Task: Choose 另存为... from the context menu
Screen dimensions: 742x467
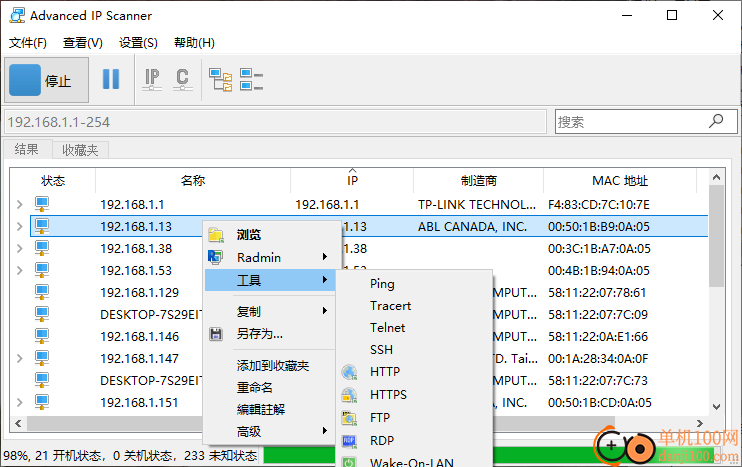Action: coord(270,334)
